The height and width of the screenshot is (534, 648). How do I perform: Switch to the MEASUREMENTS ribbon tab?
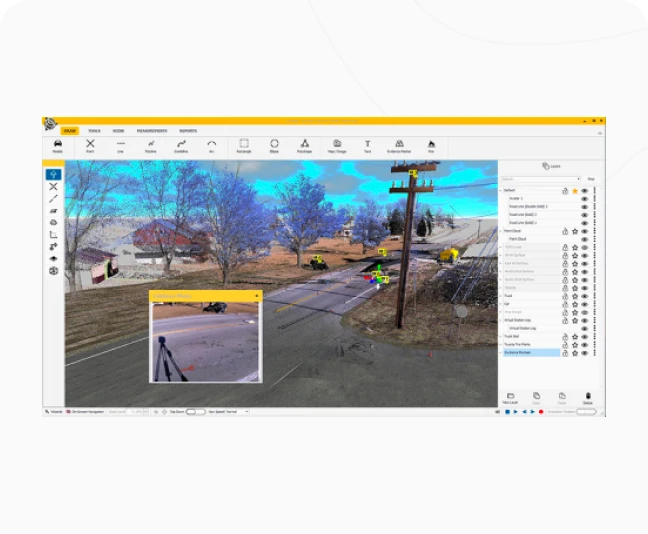pos(152,131)
